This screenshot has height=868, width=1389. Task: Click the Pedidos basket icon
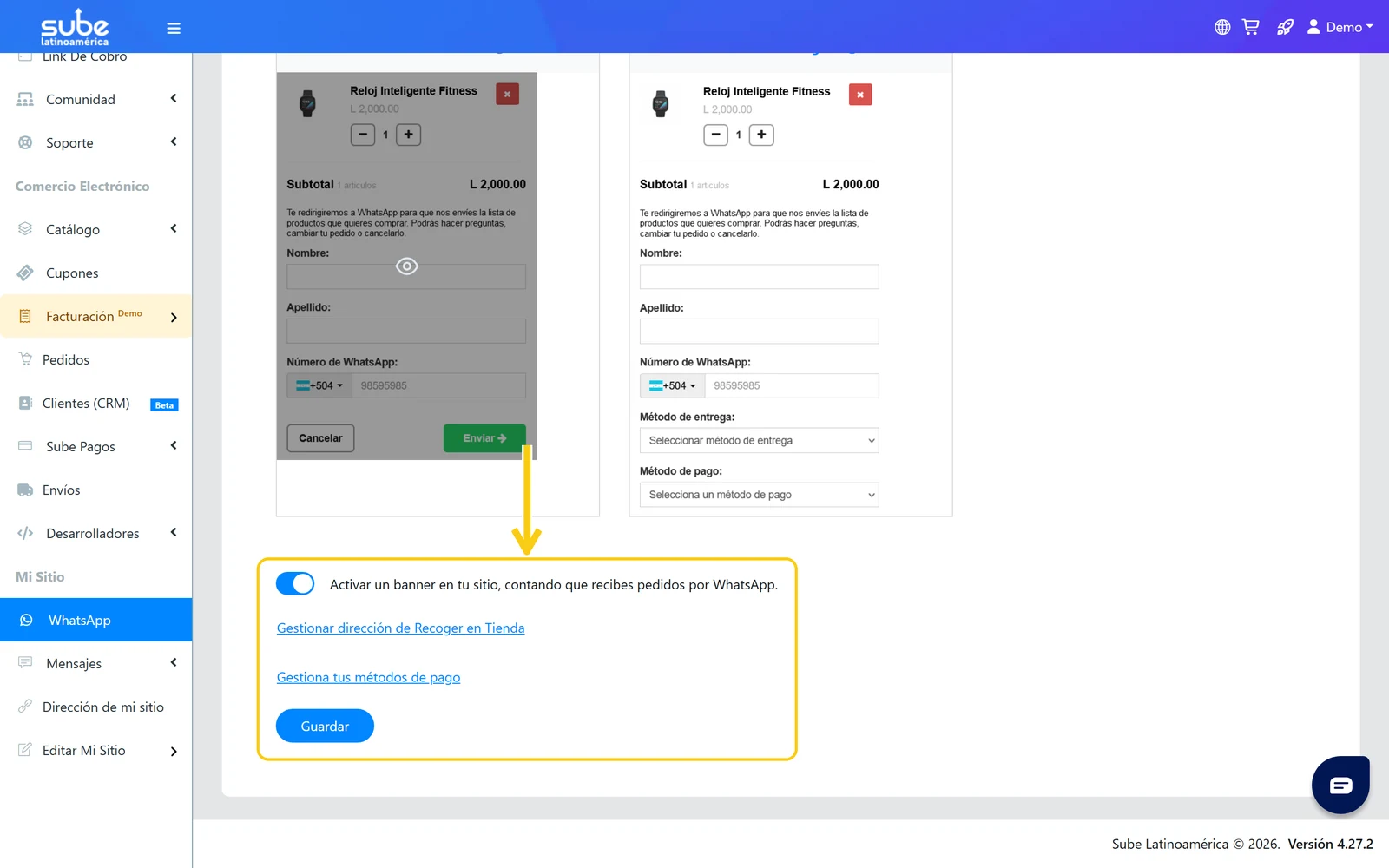[x=25, y=359]
